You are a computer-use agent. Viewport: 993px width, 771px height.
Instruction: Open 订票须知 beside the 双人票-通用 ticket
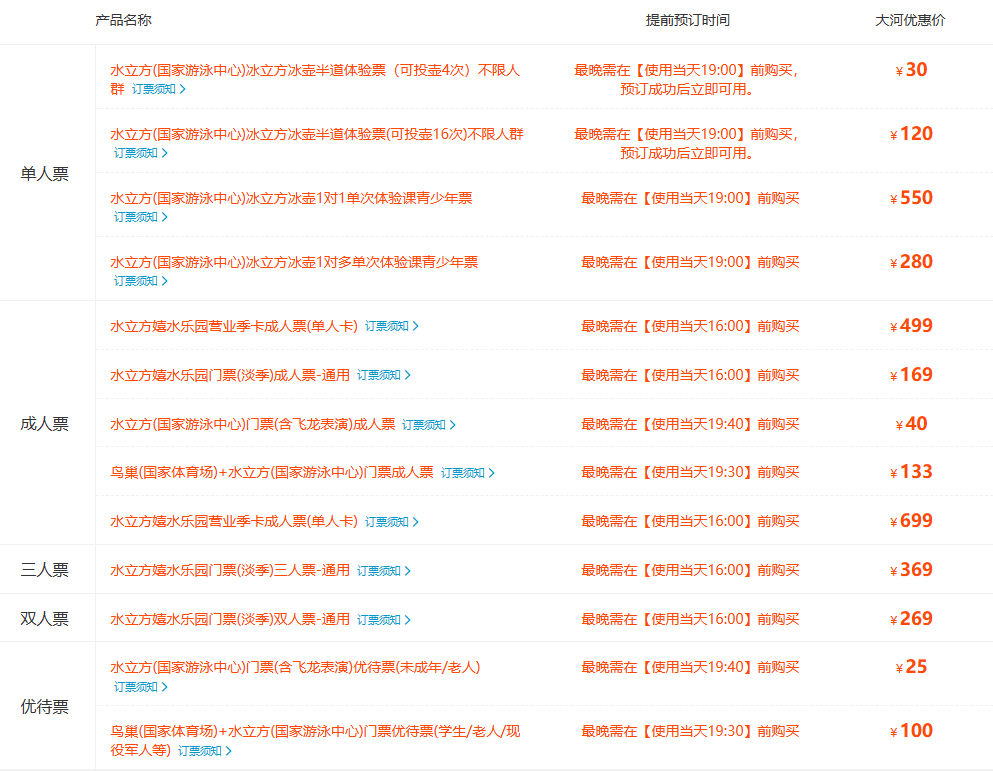[384, 620]
